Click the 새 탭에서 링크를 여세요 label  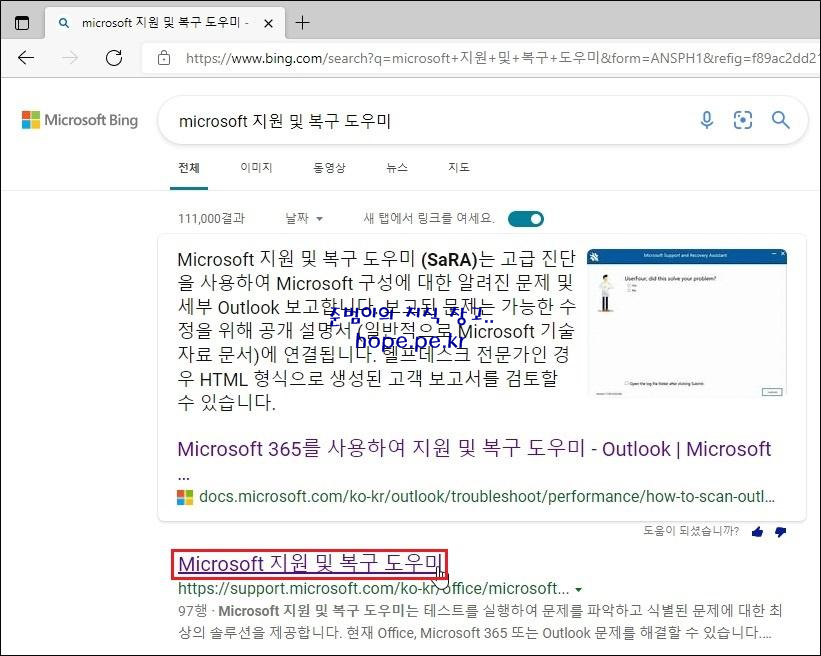coord(429,218)
